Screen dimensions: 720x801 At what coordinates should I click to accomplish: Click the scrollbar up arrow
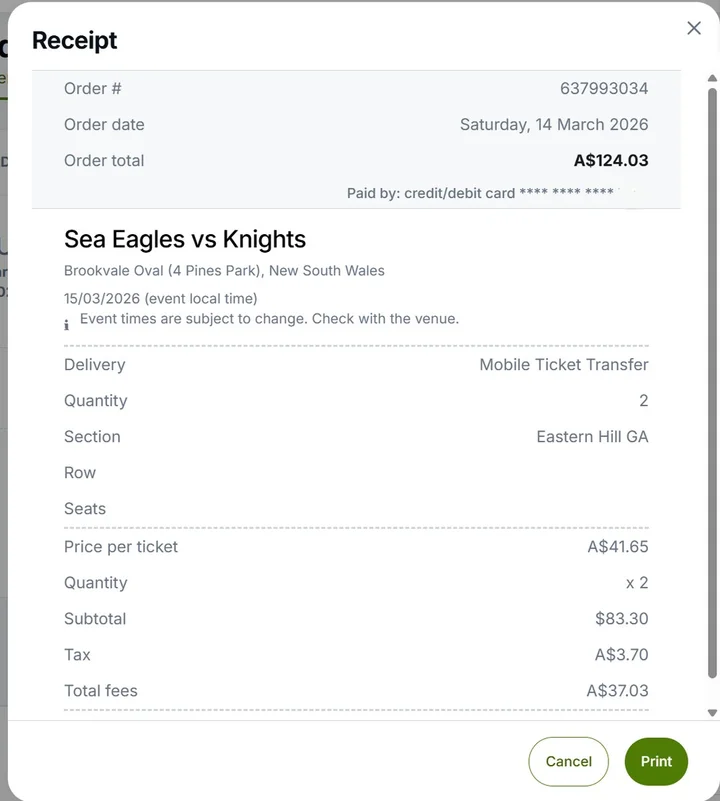712,78
